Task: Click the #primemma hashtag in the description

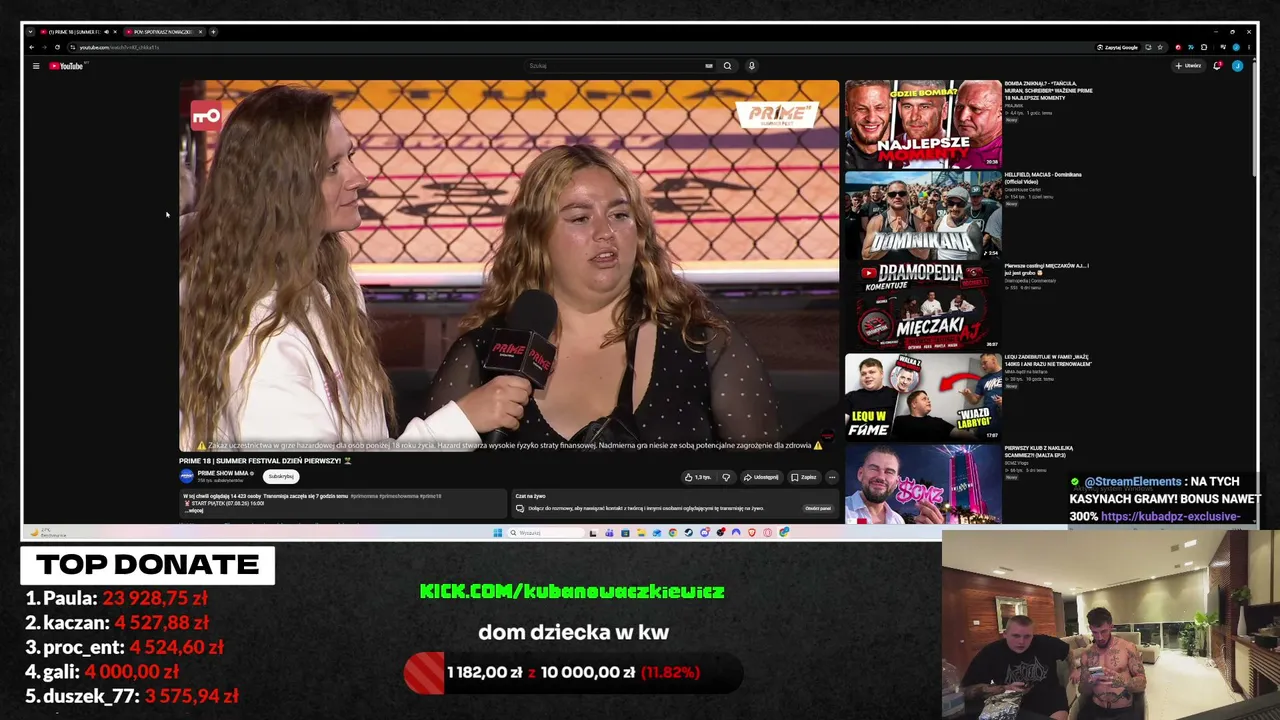Action: pyautogui.click(x=363, y=496)
